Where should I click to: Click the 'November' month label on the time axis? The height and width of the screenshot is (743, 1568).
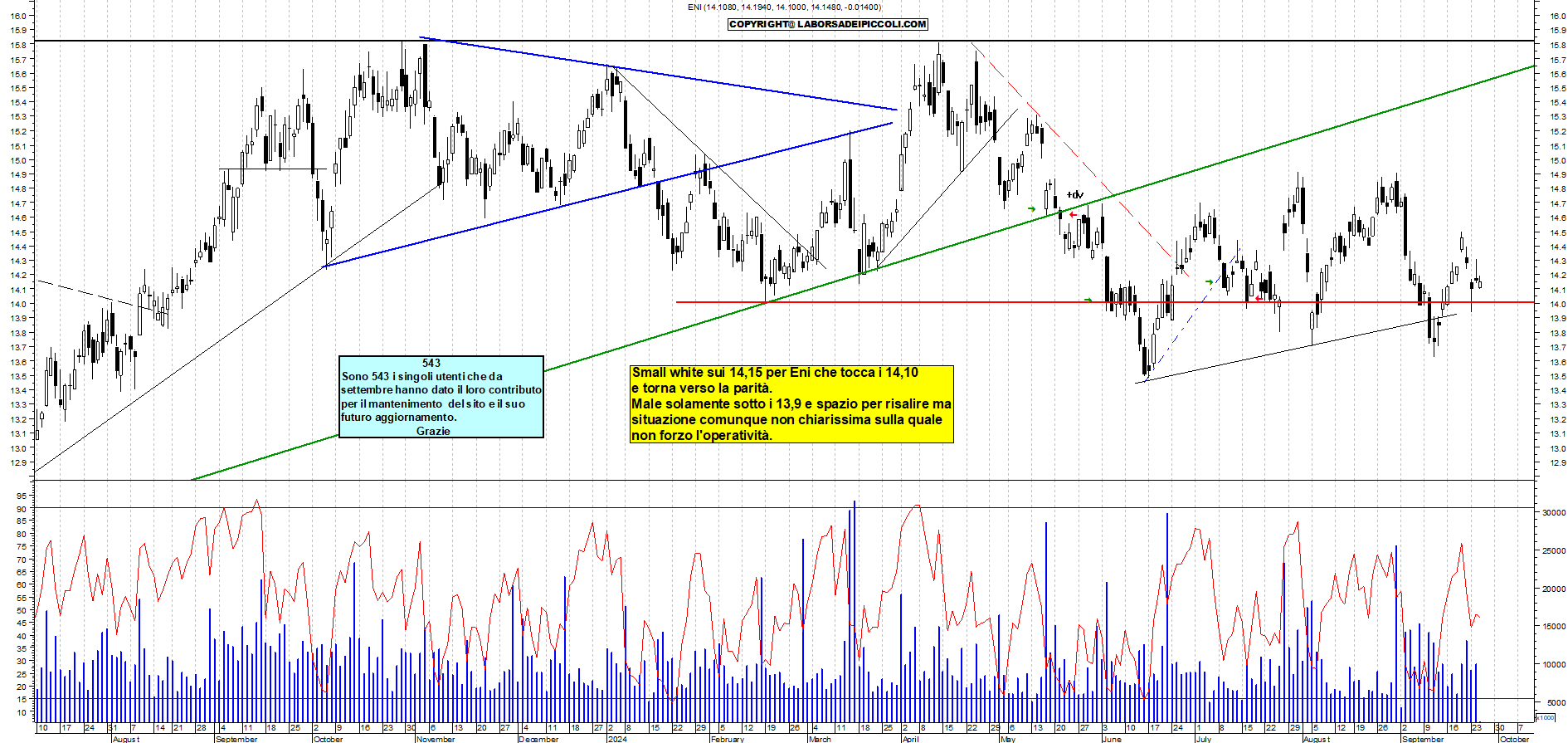pyautogui.click(x=436, y=739)
